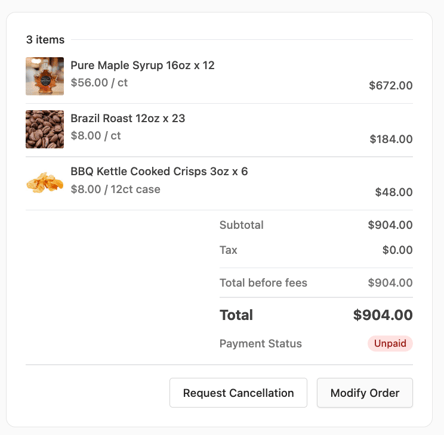This screenshot has width=444, height=435.
Task: Click the Modify Order button
Action: (x=365, y=393)
